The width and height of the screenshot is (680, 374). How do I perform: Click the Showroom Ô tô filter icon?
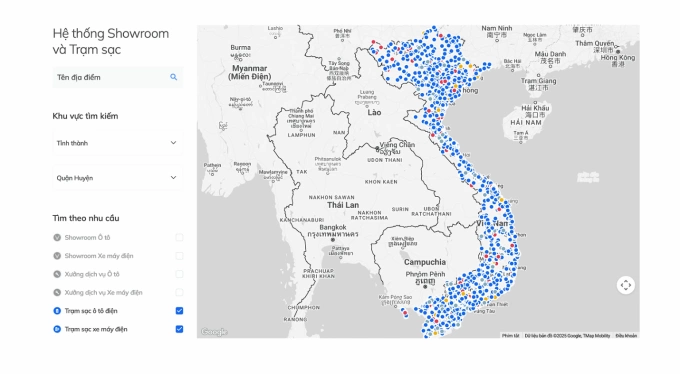(x=57, y=237)
